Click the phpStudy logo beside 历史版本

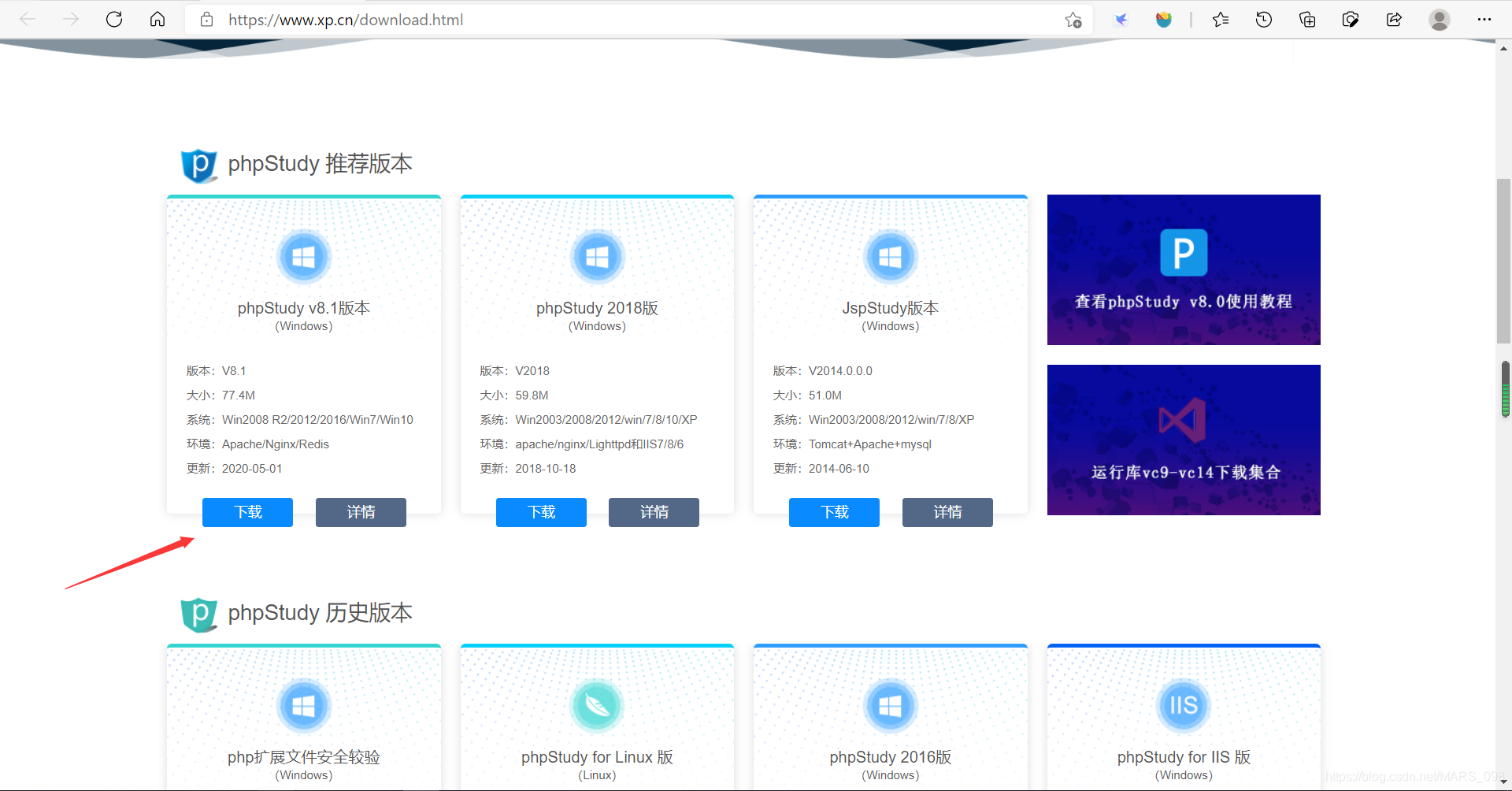pos(199,615)
